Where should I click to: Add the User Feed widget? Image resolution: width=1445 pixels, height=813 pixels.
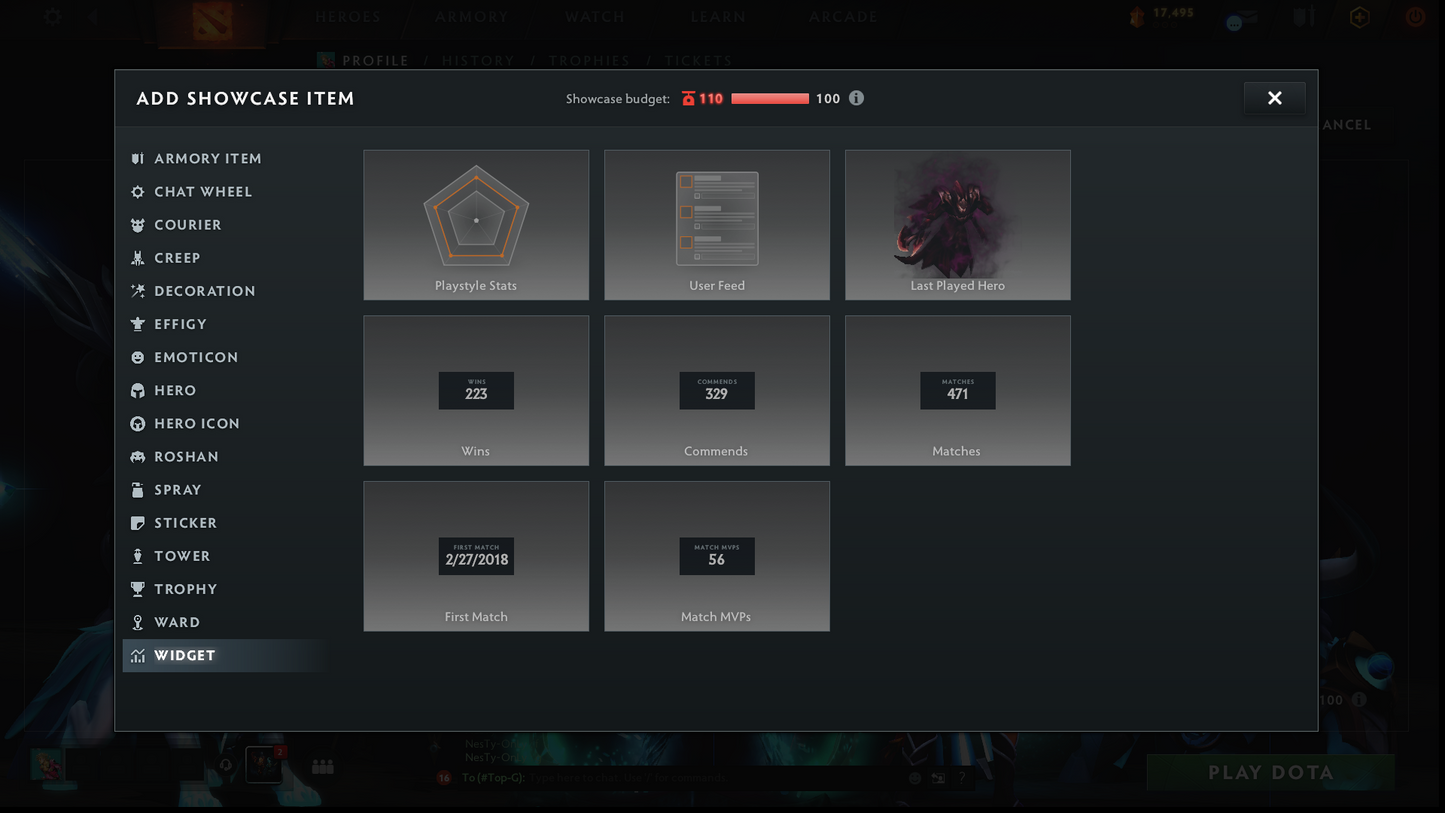tap(717, 225)
